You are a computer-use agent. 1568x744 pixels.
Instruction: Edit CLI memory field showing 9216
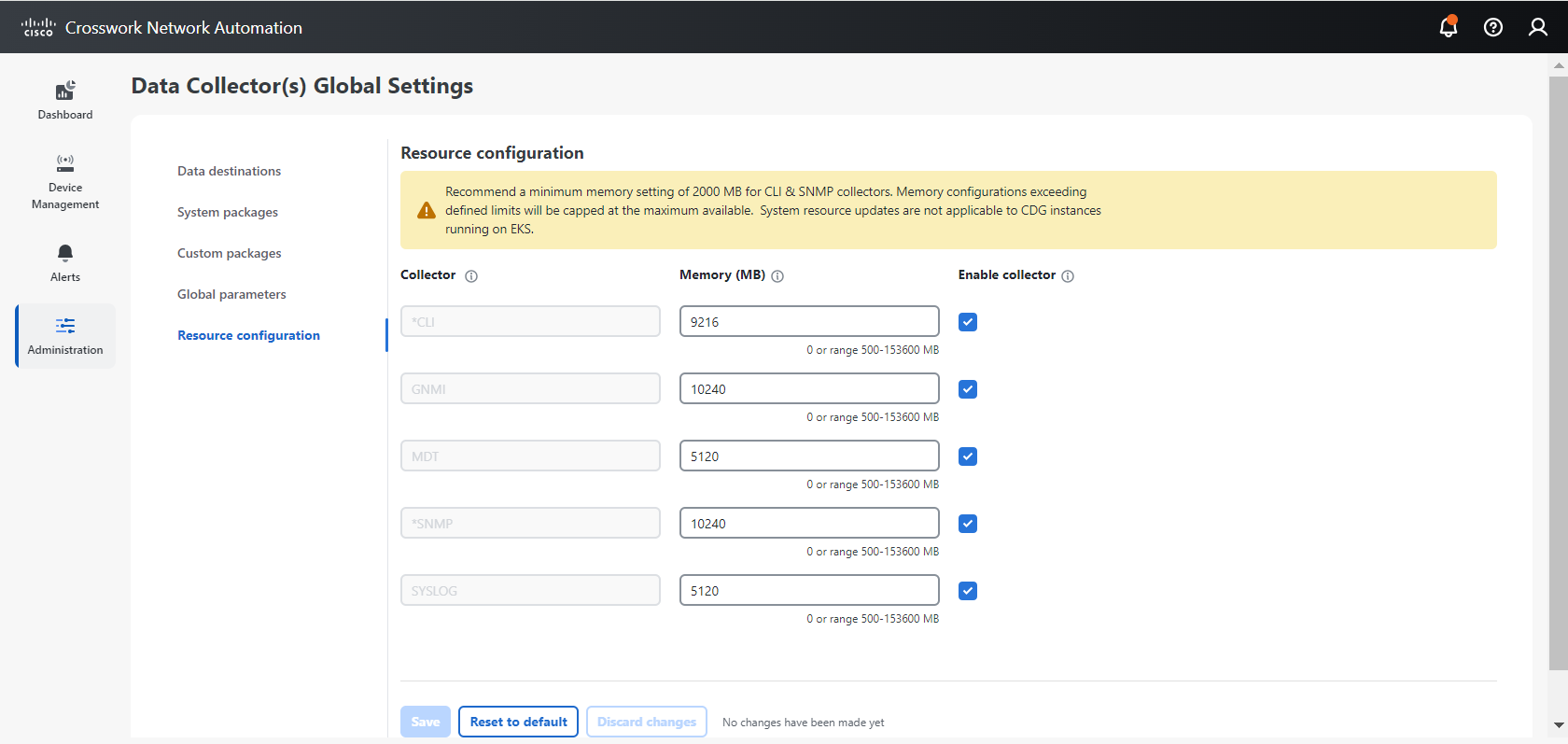pos(809,321)
